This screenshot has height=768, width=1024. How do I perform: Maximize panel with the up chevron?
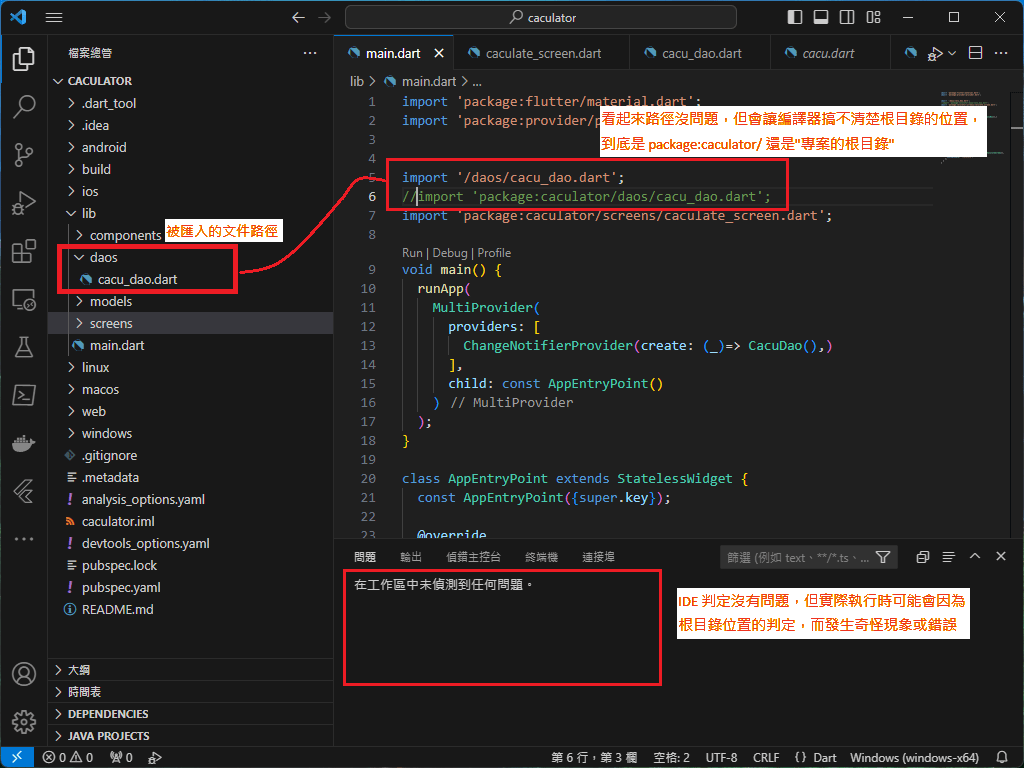click(x=975, y=557)
